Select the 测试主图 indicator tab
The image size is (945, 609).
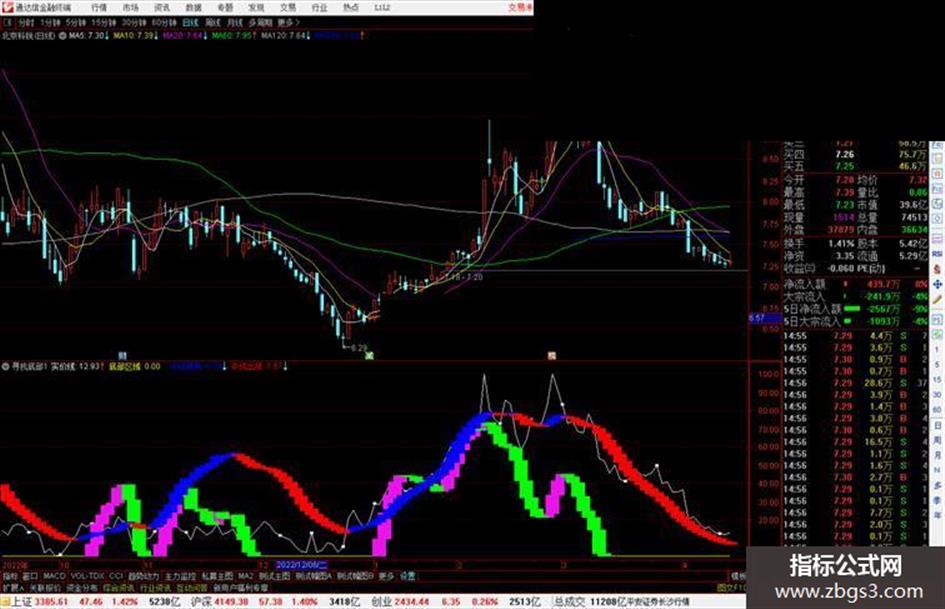[274, 576]
